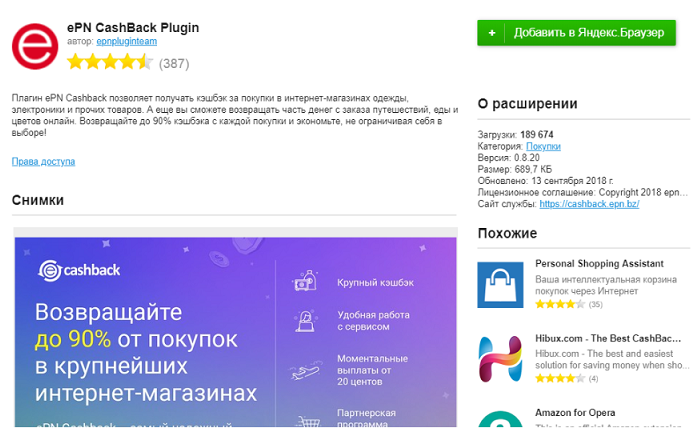Click the 'Снимки' section heading
Screen dimensions: 699x428
[x=38, y=200]
